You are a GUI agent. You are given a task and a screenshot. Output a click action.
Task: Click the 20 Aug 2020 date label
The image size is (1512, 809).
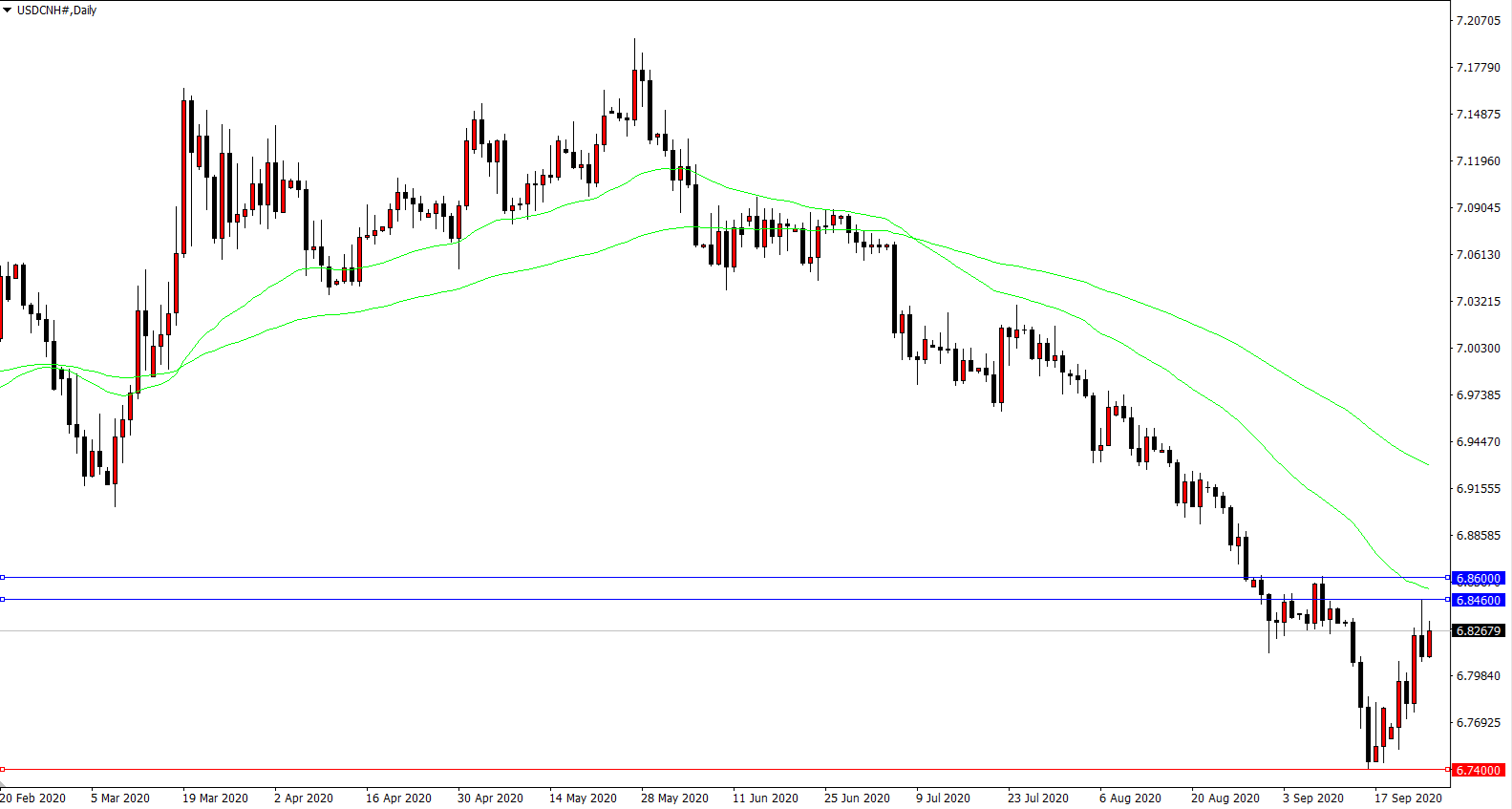point(1225,798)
